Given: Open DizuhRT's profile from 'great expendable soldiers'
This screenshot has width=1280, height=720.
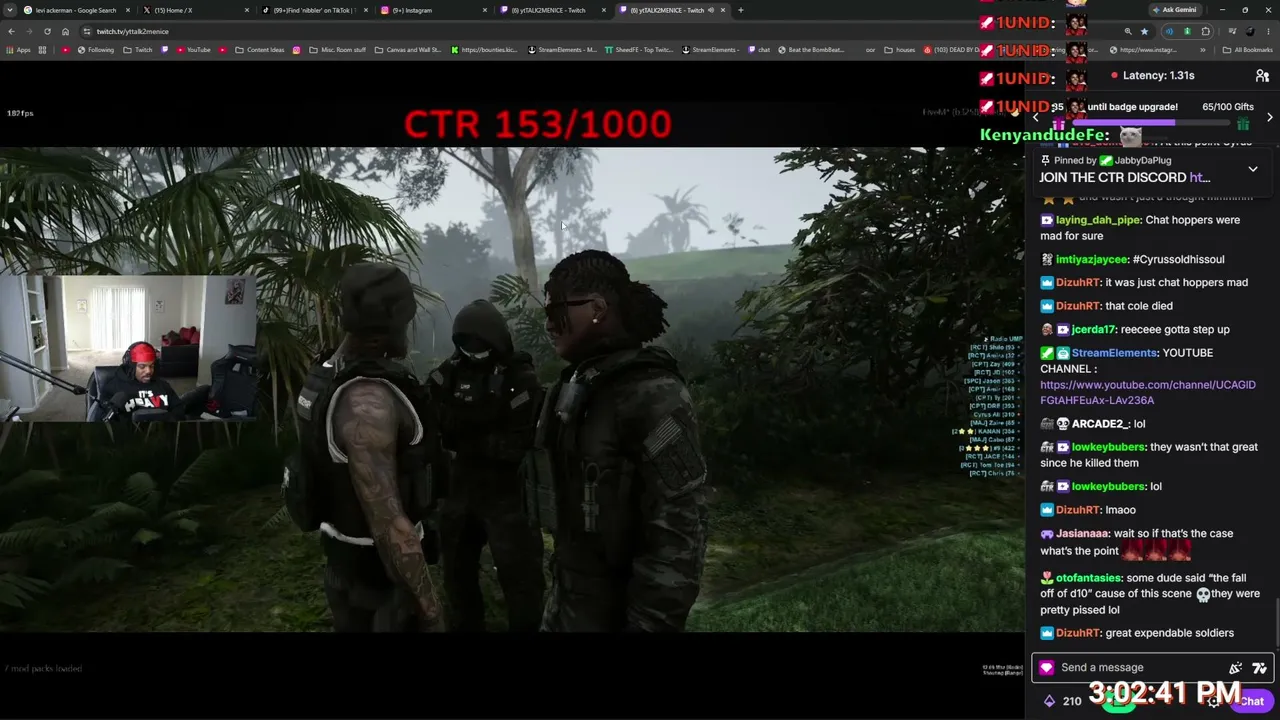Looking at the screenshot, I should click(x=1078, y=633).
